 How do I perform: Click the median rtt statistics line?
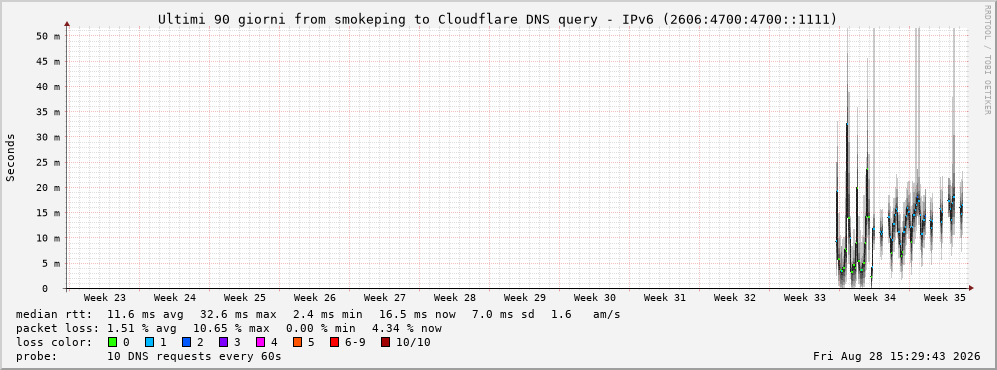(x=318, y=314)
